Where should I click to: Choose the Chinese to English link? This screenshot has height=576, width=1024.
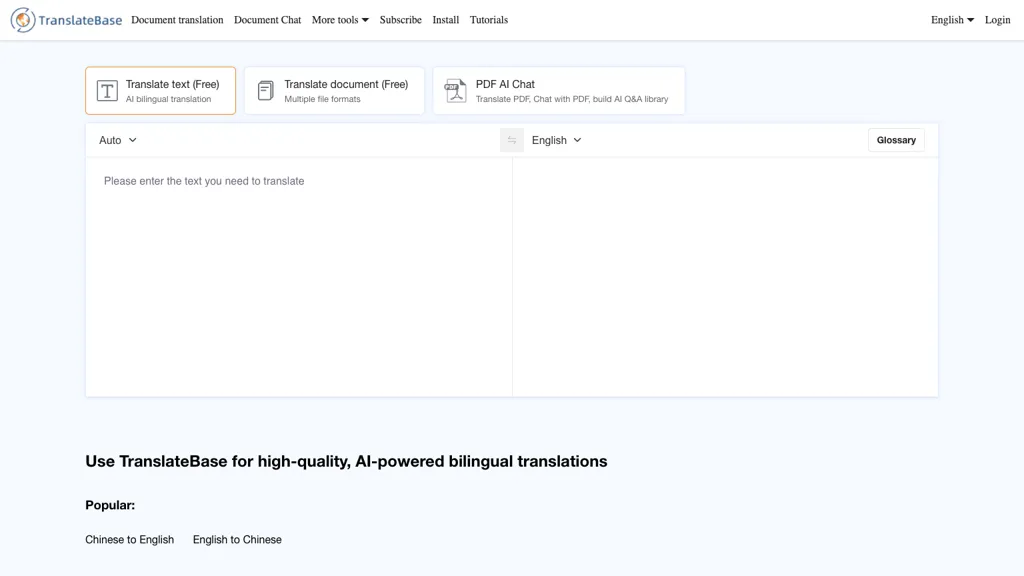[129, 540]
